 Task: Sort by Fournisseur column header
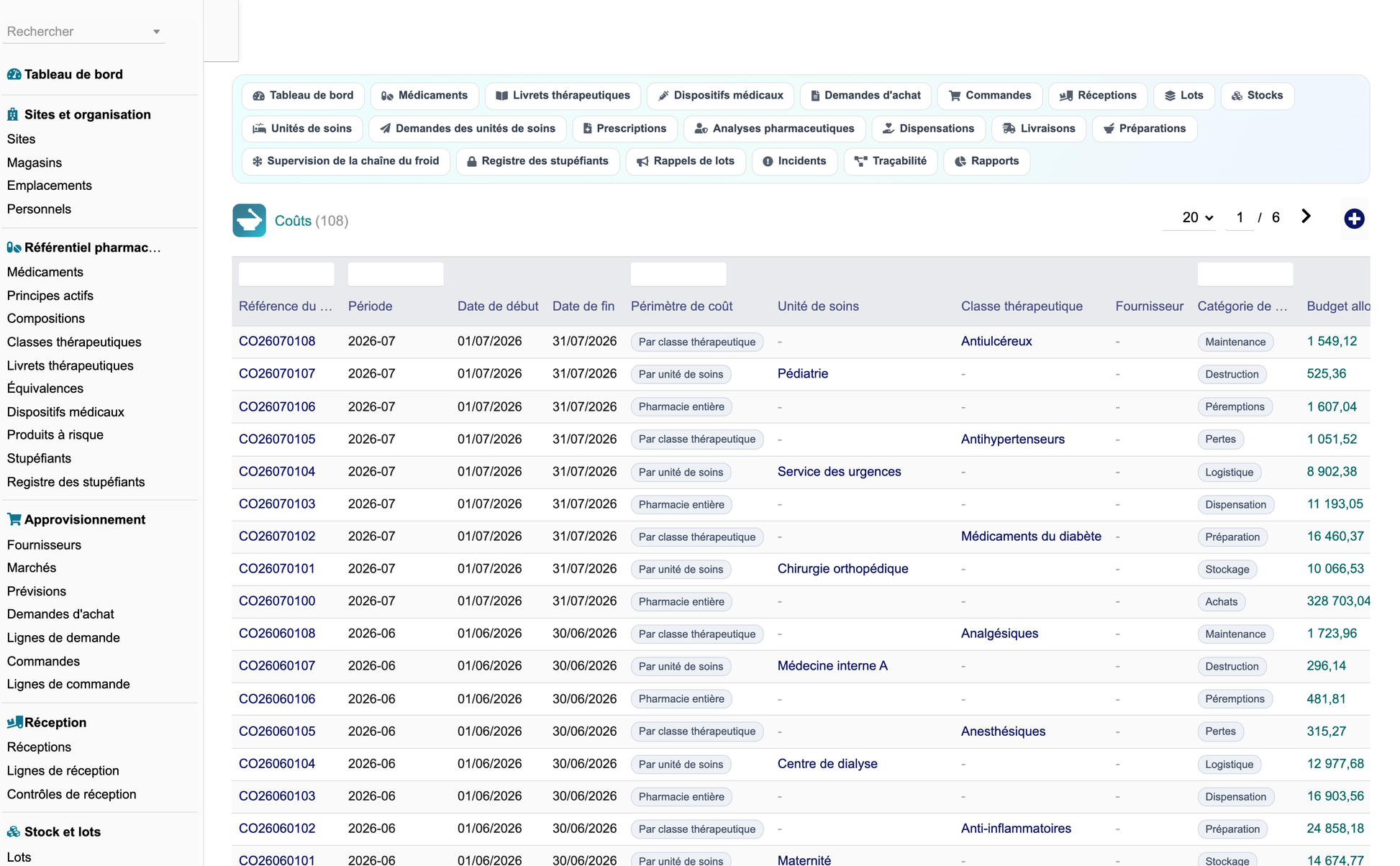coord(1149,306)
